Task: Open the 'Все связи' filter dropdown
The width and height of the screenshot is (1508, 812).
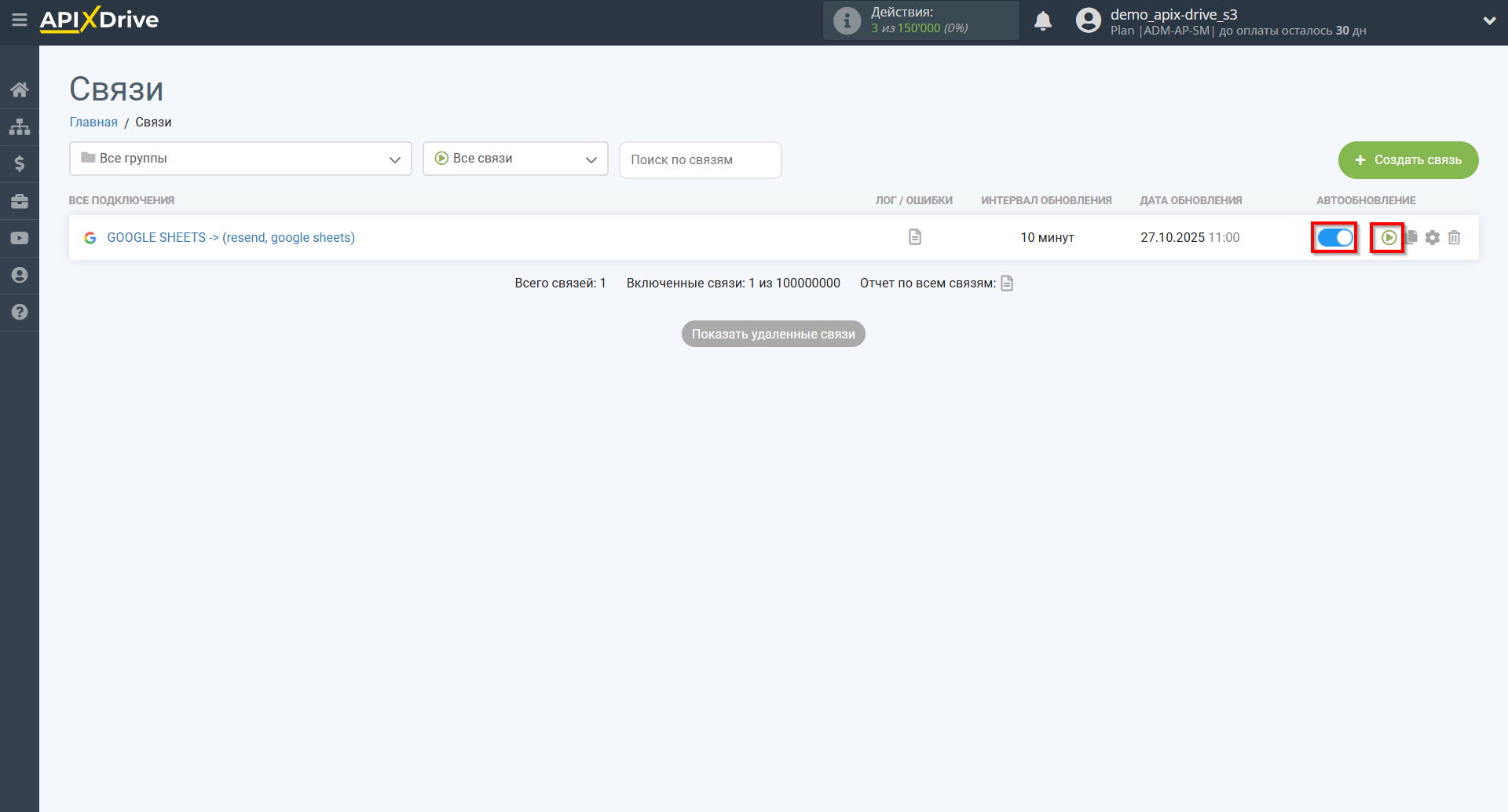Action: coord(515,159)
